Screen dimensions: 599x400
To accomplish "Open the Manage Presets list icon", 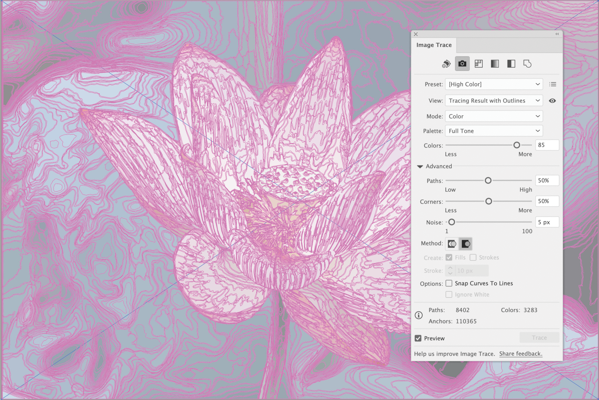I will coord(552,84).
